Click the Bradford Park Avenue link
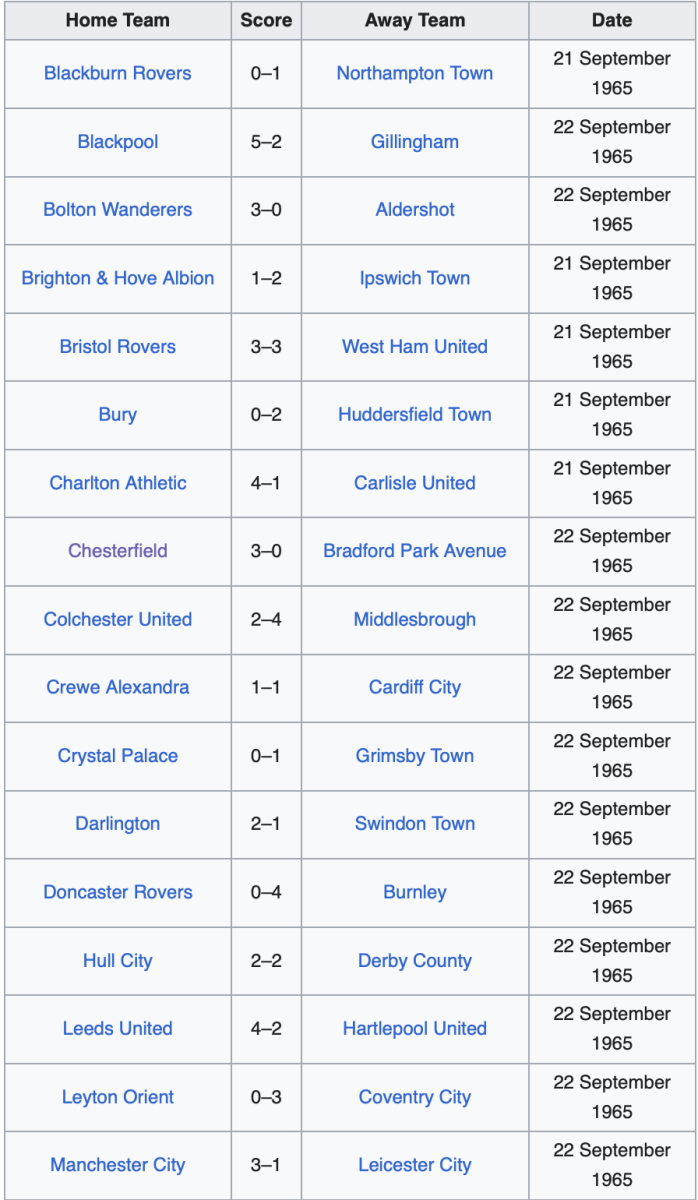Viewport: 698px width, 1200px height. point(414,551)
